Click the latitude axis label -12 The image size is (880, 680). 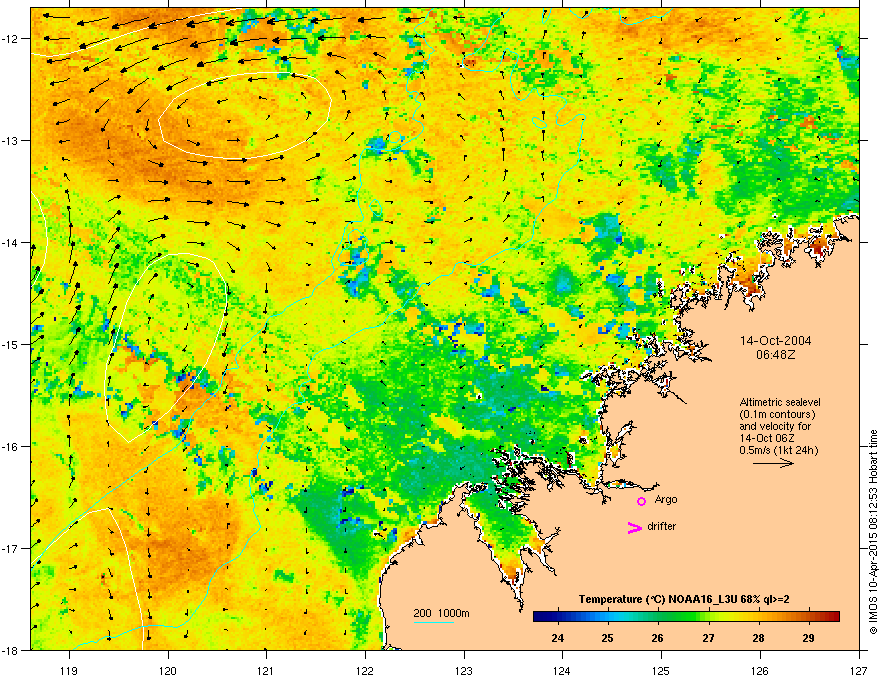[11, 39]
